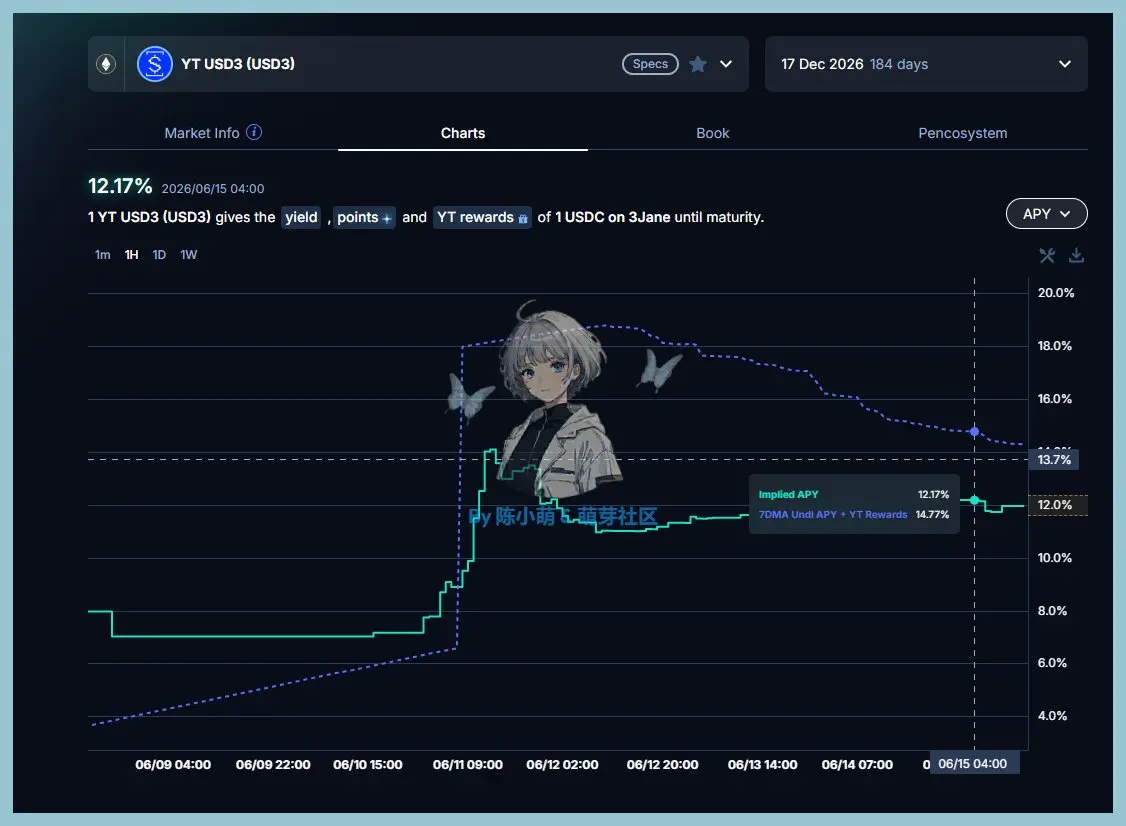Click the 20.0% y-axis label
This screenshot has width=1126, height=826.
point(1056,293)
